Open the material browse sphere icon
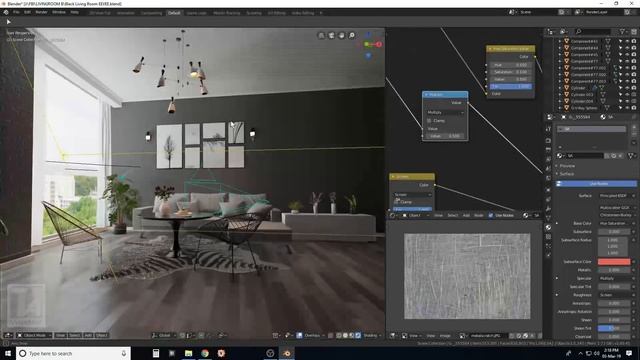The width and height of the screenshot is (640, 360). pos(560,156)
